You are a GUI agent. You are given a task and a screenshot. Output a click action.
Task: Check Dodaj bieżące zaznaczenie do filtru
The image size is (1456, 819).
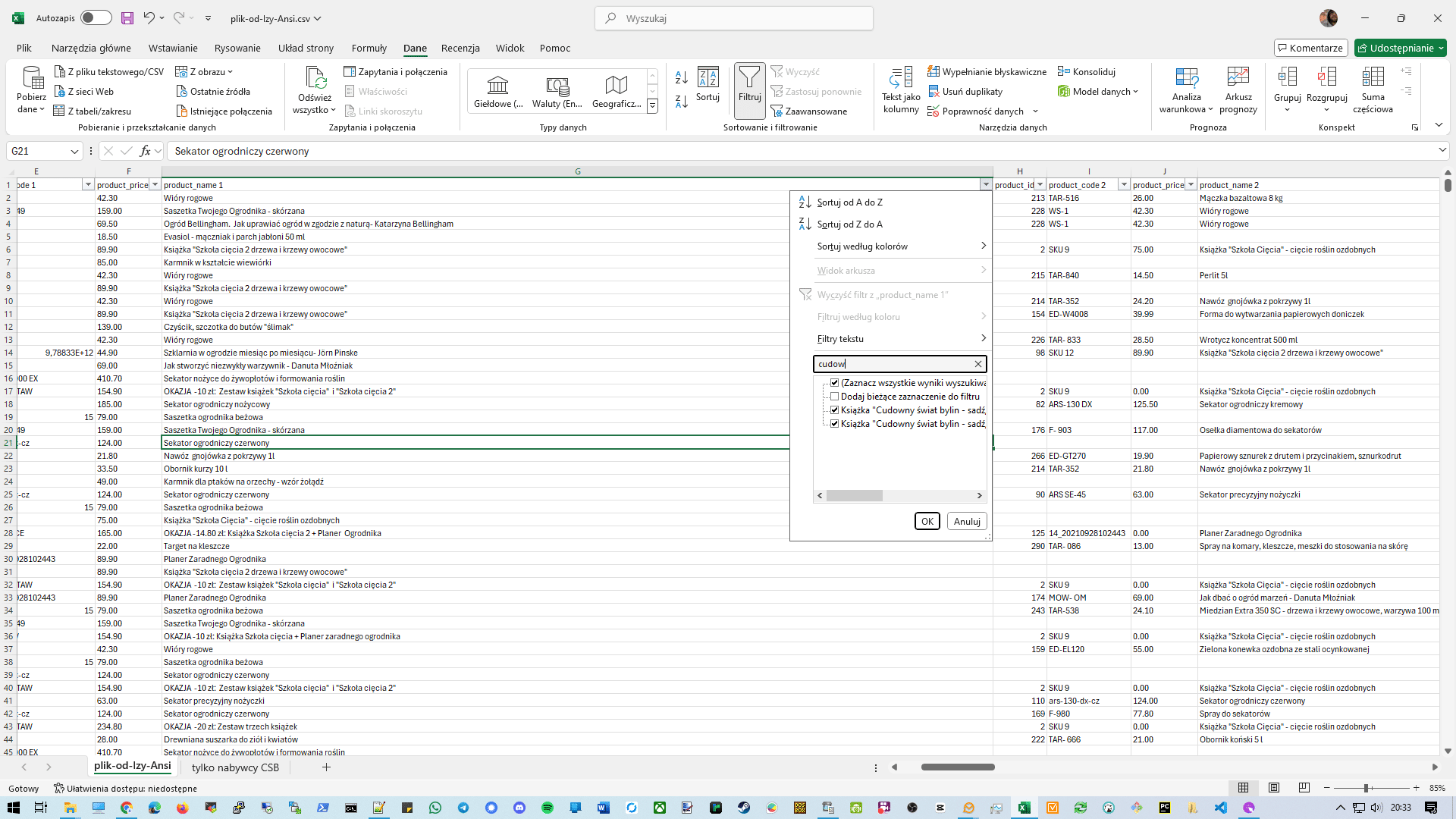[x=834, y=397]
